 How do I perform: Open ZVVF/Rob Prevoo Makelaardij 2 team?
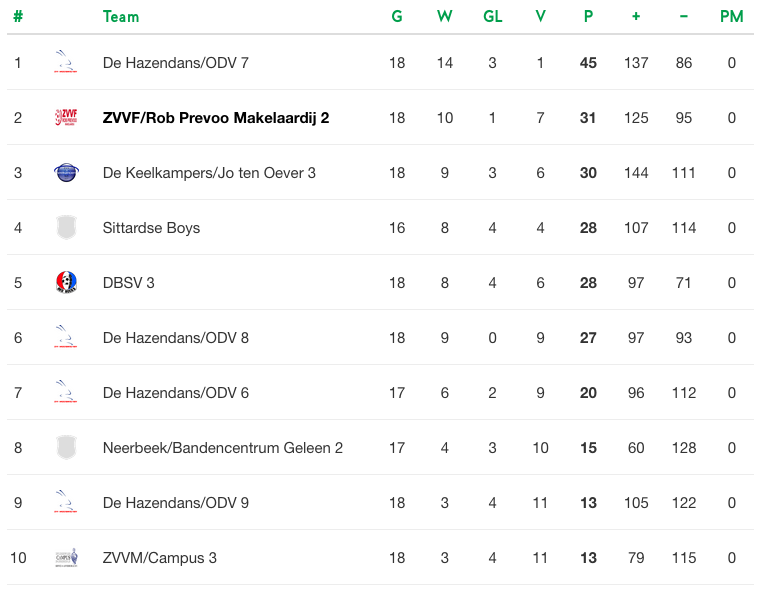coord(216,118)
